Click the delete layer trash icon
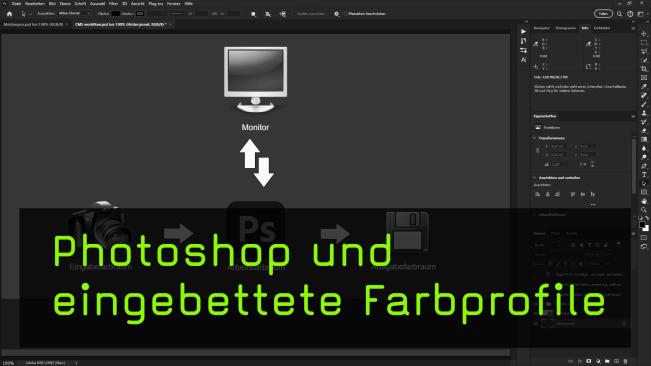Viewport: 651px width, 366px height. coord(625,361)
